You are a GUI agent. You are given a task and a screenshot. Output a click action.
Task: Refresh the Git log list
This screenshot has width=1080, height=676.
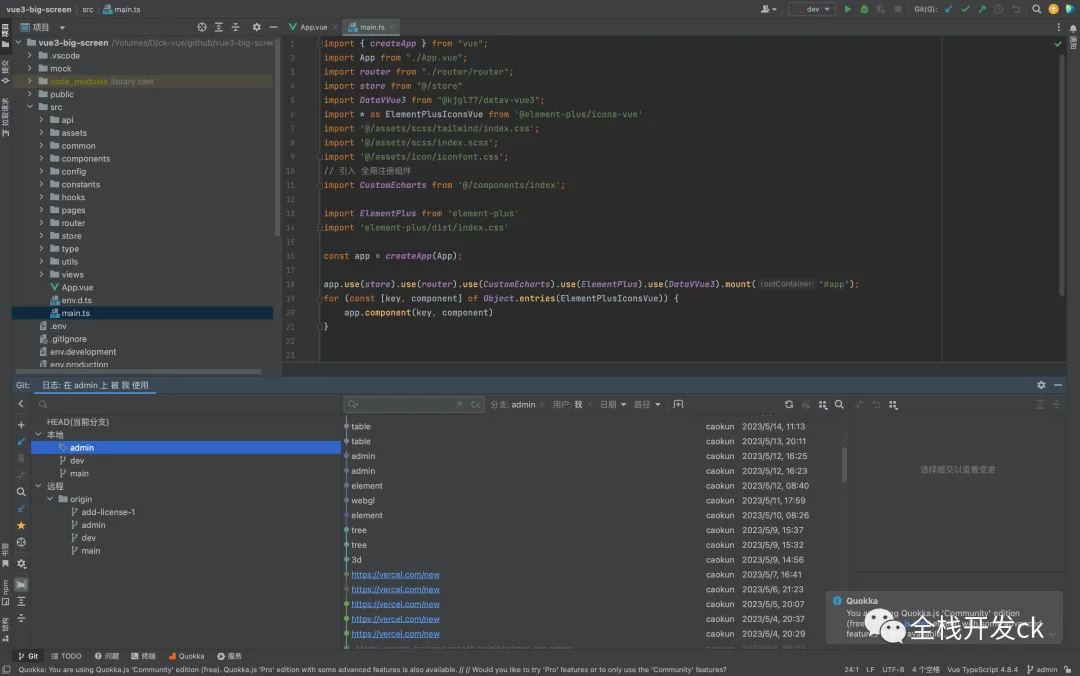tap(789, 405)
